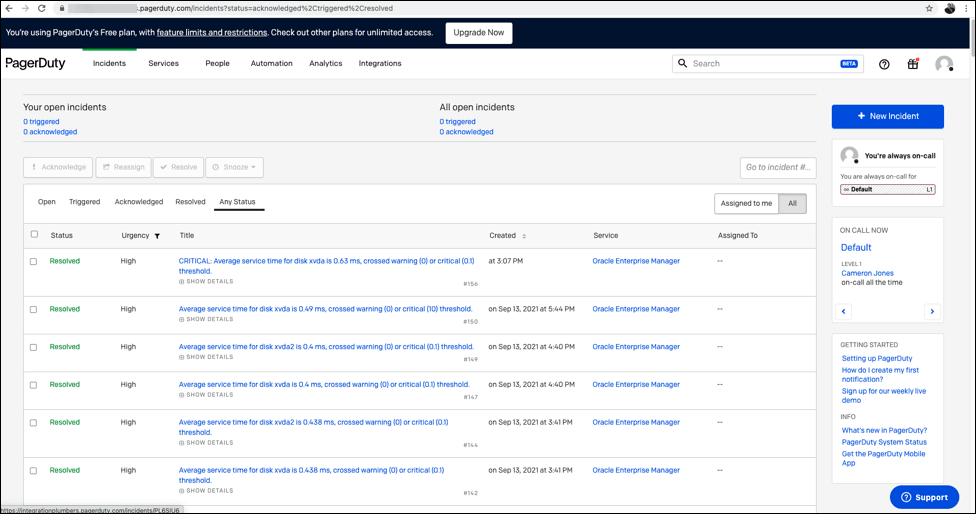Switch to the Acknowledged status tab
This screenshot has width=976, height=514.
[139, 202]
